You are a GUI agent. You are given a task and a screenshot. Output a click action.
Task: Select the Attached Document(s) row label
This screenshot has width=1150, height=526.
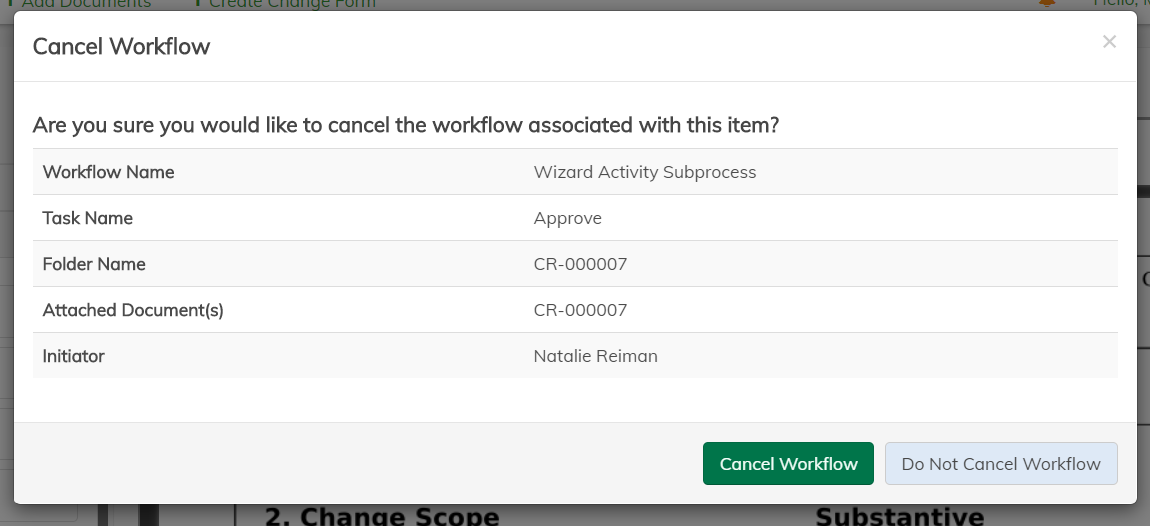pos(133,310)
